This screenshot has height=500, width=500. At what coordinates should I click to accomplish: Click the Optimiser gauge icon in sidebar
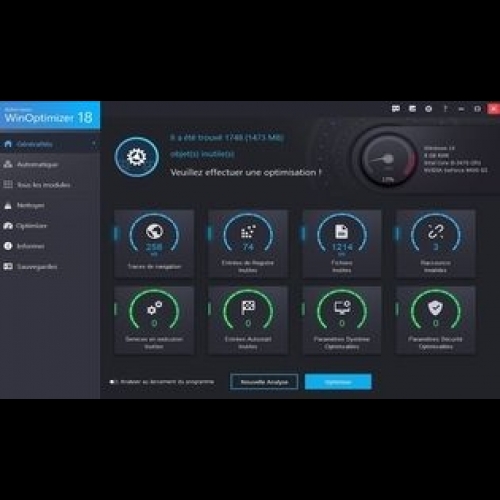[x=8, y=226]
